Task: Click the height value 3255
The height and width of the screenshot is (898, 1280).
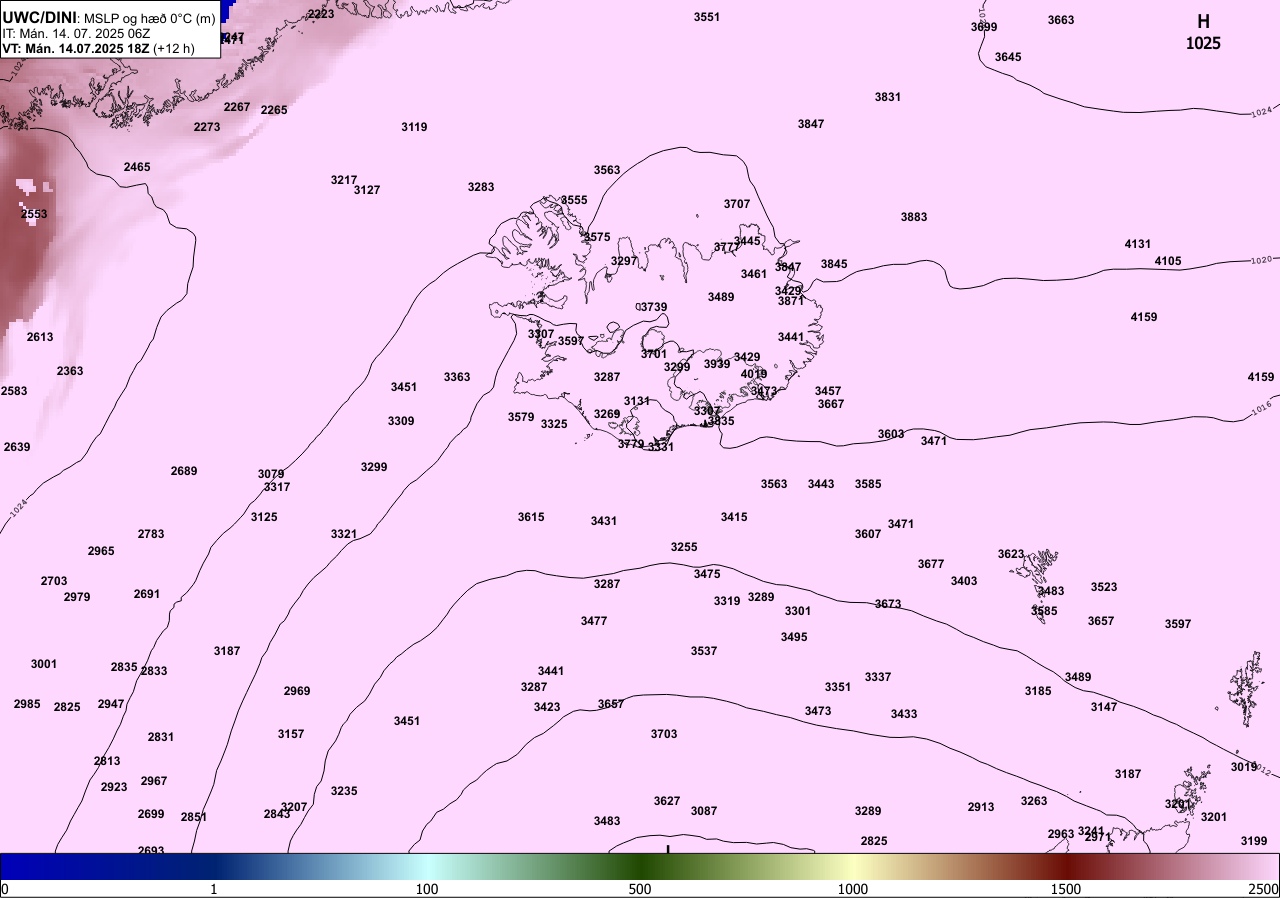Action: point(684,547)
